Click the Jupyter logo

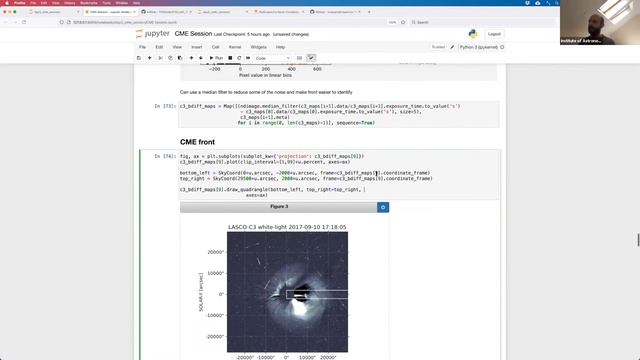click(153, 33)
